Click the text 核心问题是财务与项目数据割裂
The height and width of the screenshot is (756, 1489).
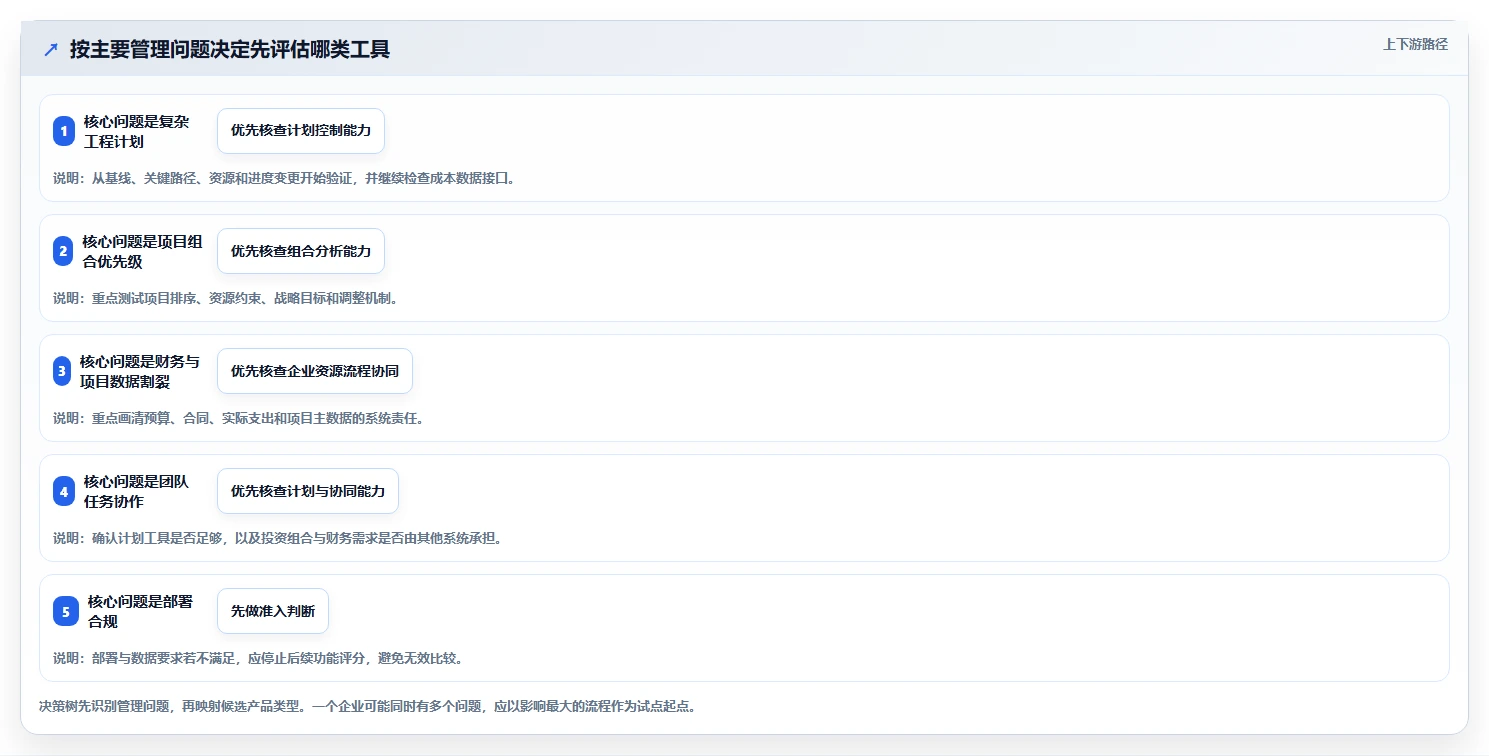coord(140,371)
